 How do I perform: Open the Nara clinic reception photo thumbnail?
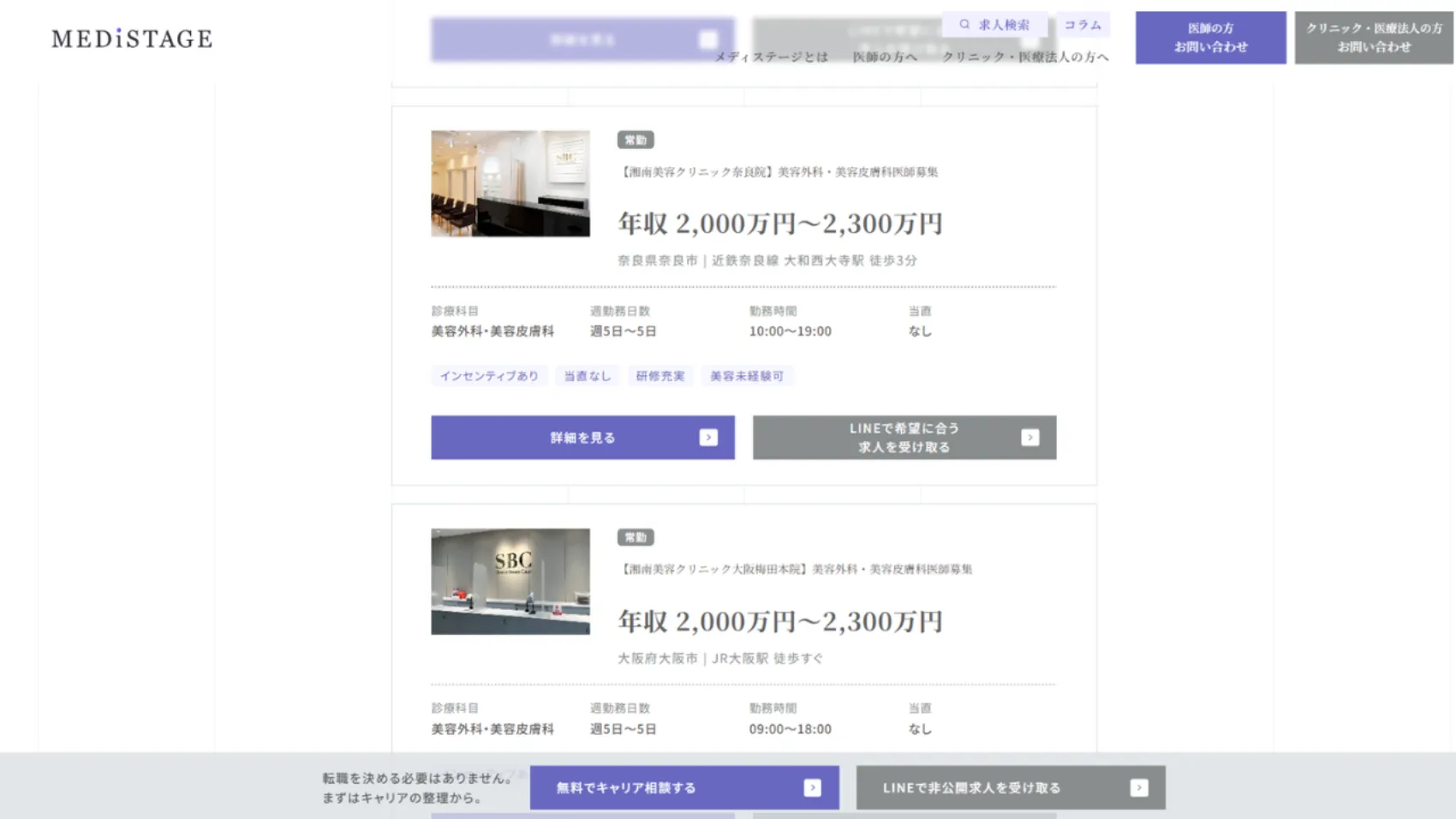coord(510,183)
